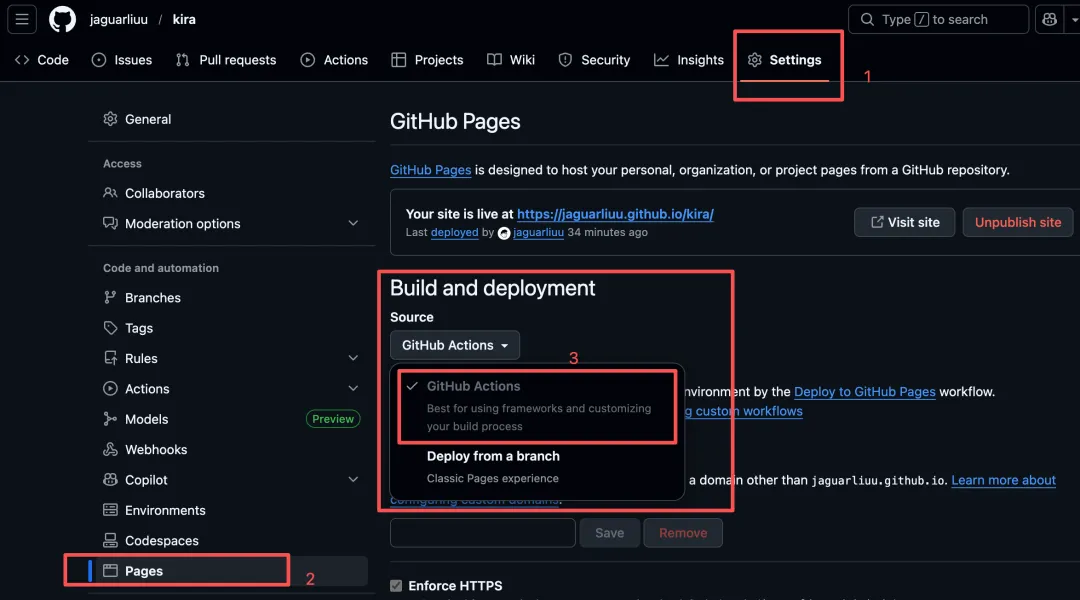Open the hamburger navigation menu
Image resolution: width=1080 pixels, height=600 pixels.
[22, 19]
